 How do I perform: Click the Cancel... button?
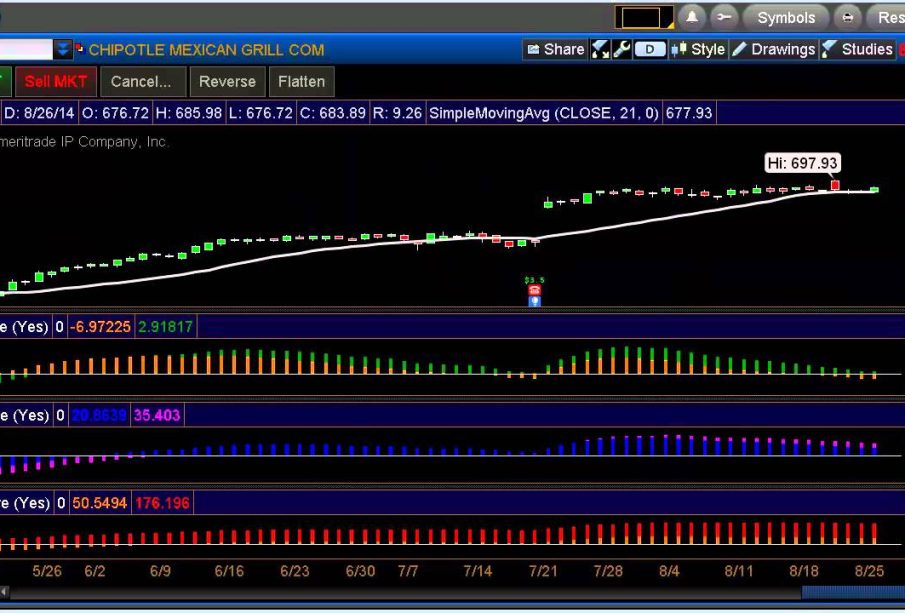coord(141,81)
